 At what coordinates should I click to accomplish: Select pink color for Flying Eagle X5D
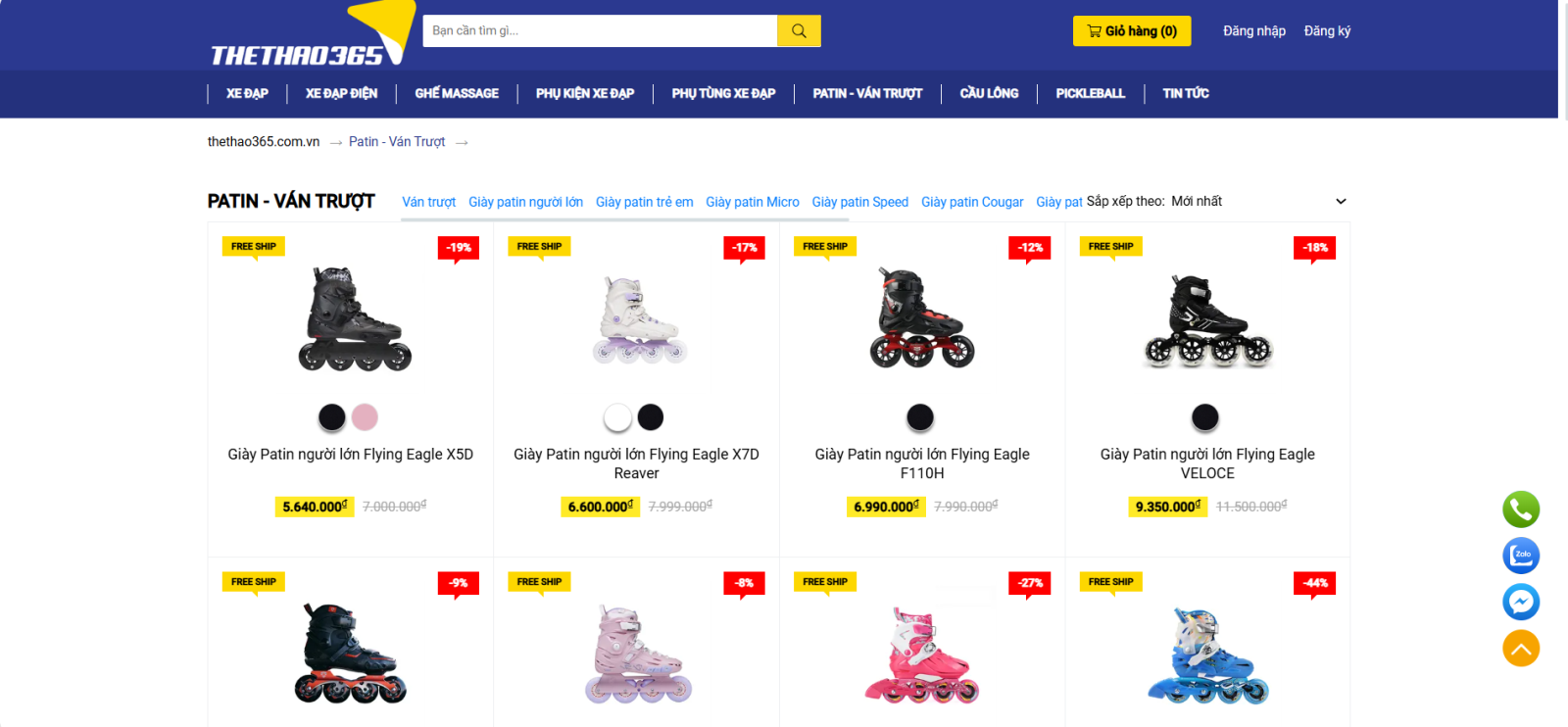point(365,417)
